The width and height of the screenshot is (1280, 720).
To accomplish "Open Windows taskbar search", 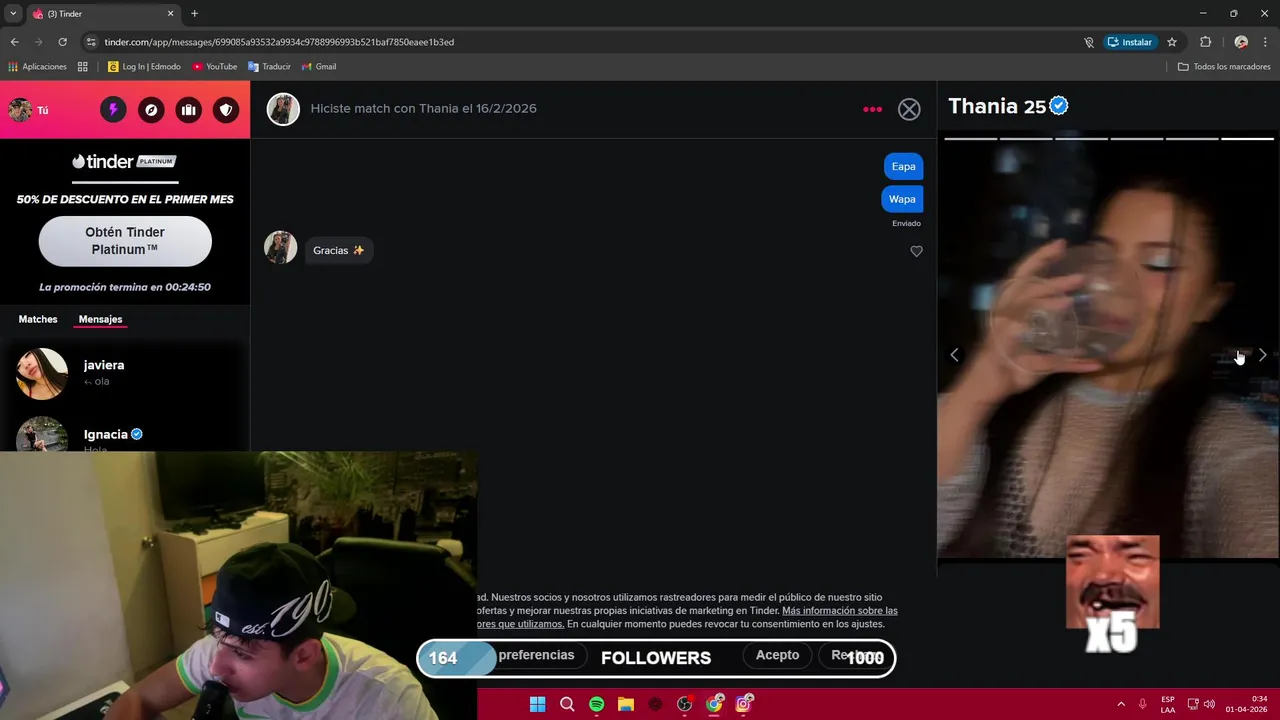I will point(567,704).
